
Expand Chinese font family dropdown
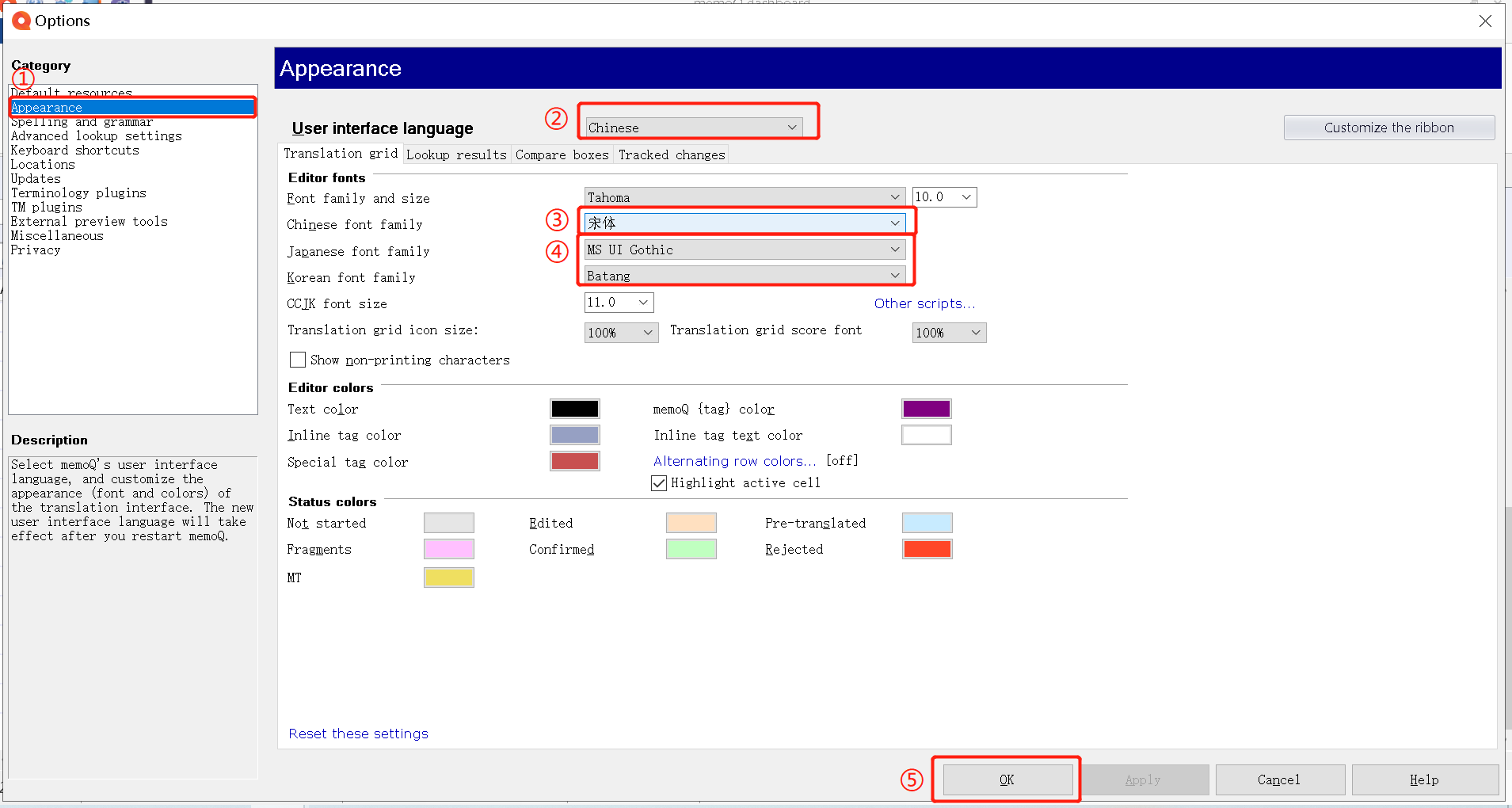745,223
